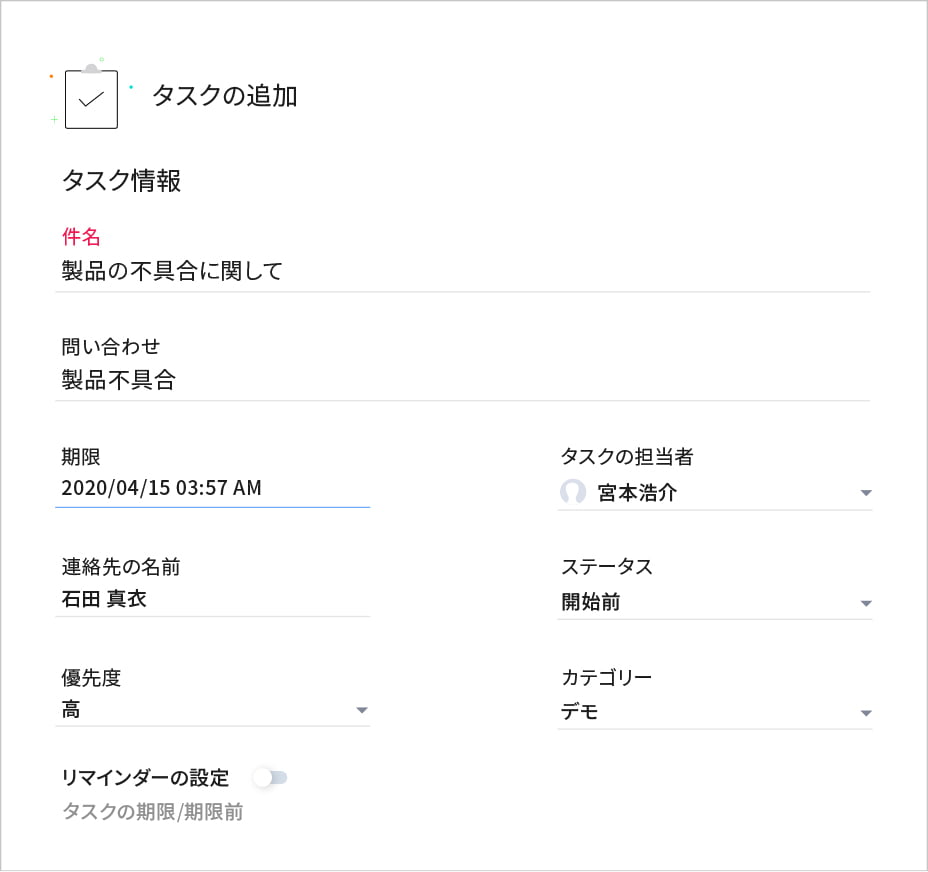Select the 開始前 status value
Viewport: 928px width, 872px height.
[592, 602]
